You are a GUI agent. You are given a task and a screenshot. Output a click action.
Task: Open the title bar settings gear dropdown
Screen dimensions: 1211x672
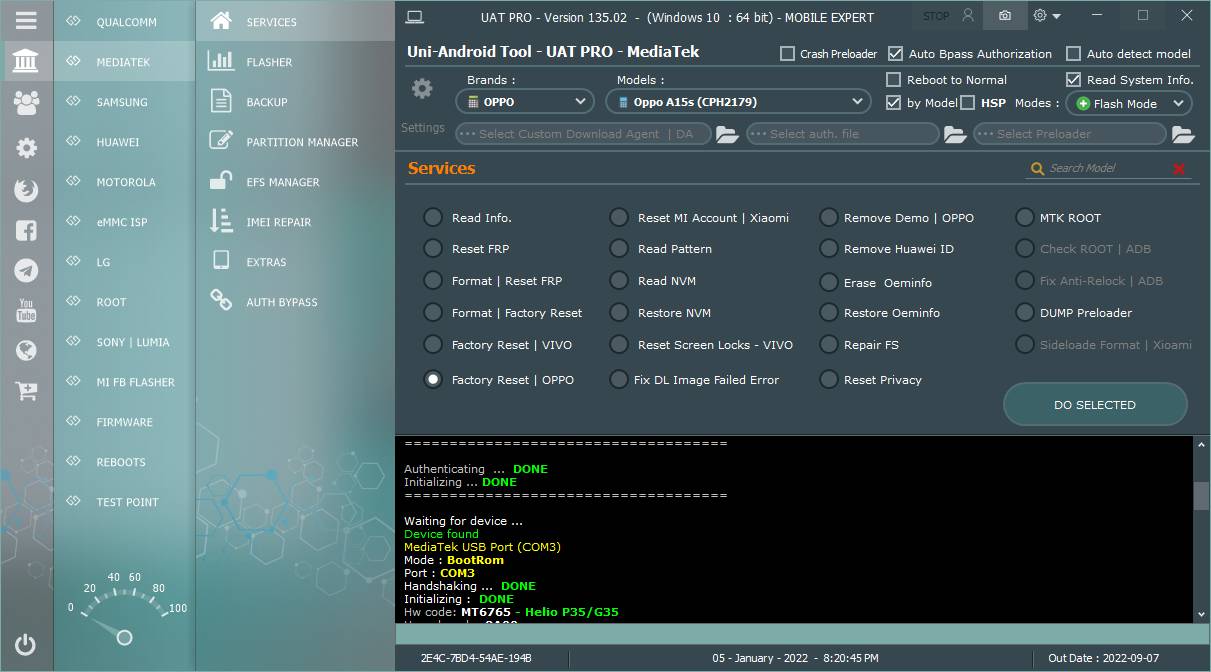(x=1047, y=16)
